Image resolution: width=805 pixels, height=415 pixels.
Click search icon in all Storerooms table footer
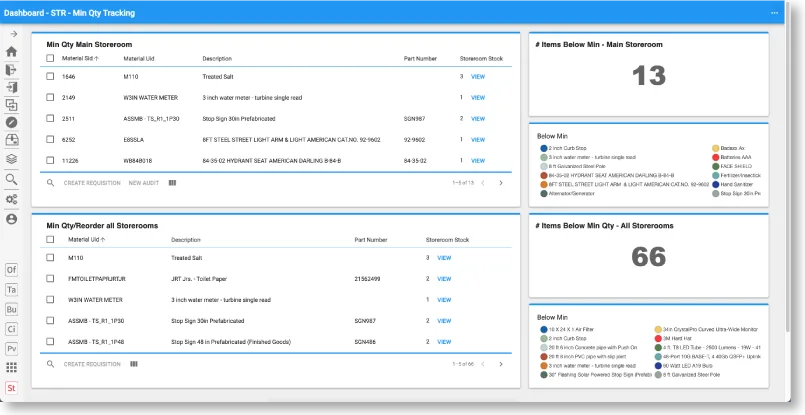tap(50, 364)
